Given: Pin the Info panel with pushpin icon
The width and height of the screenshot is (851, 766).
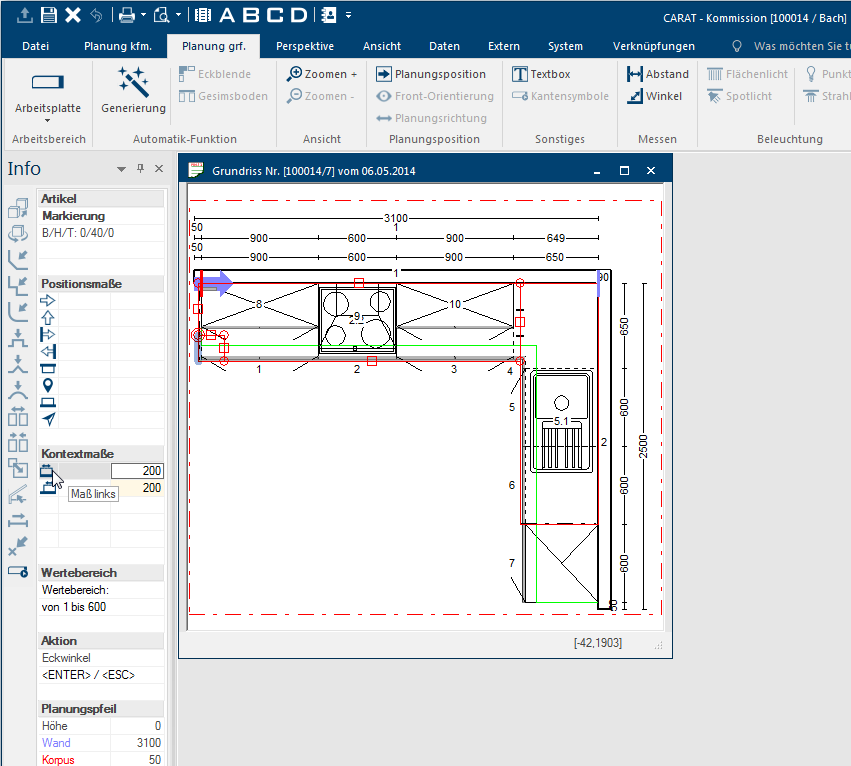Looking at the screenshot, I should coord(140,169).
